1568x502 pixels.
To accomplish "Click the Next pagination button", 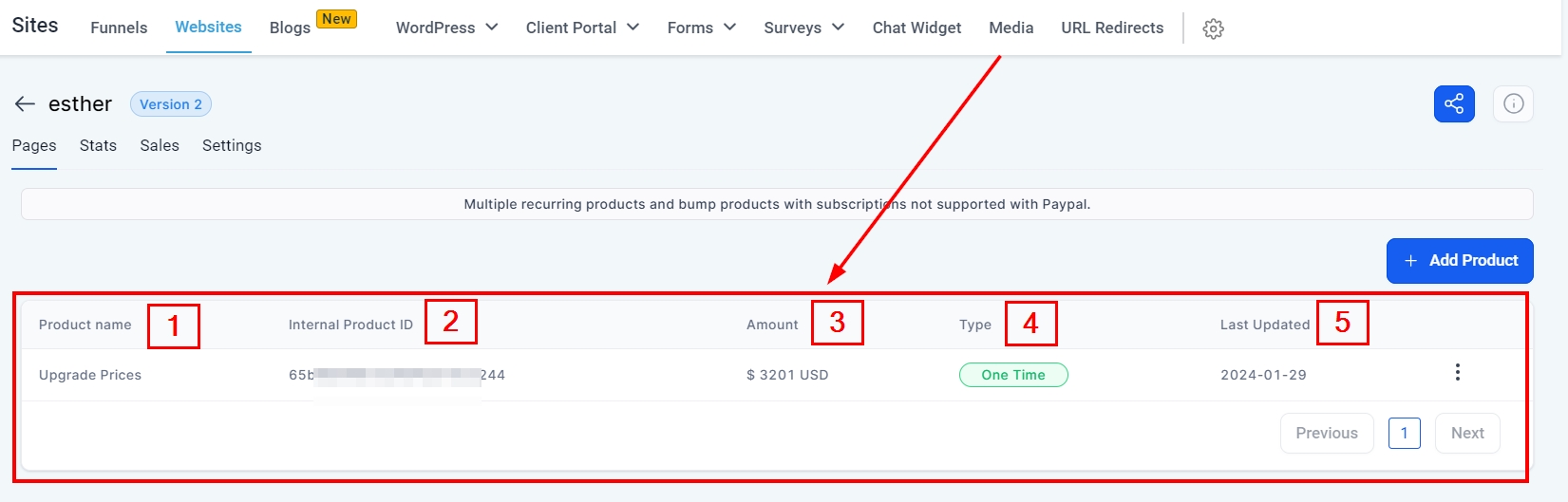I will click(x=1467, y=433).
